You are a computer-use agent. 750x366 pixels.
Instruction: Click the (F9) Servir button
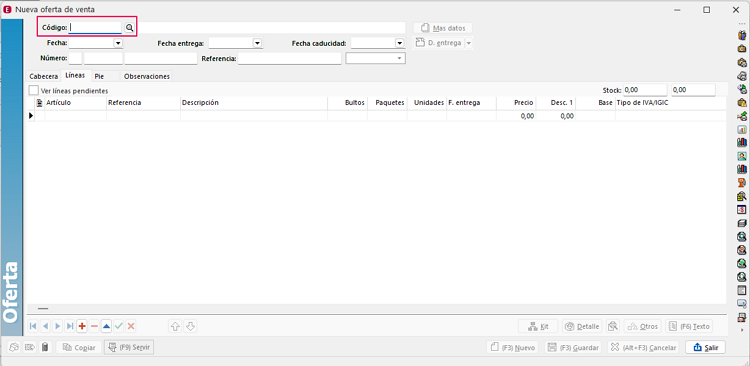[x=129, y=347]
